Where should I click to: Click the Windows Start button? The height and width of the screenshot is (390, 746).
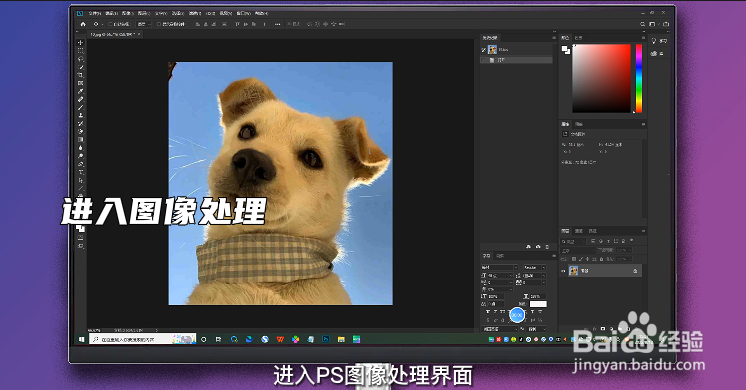click(81, 339)
